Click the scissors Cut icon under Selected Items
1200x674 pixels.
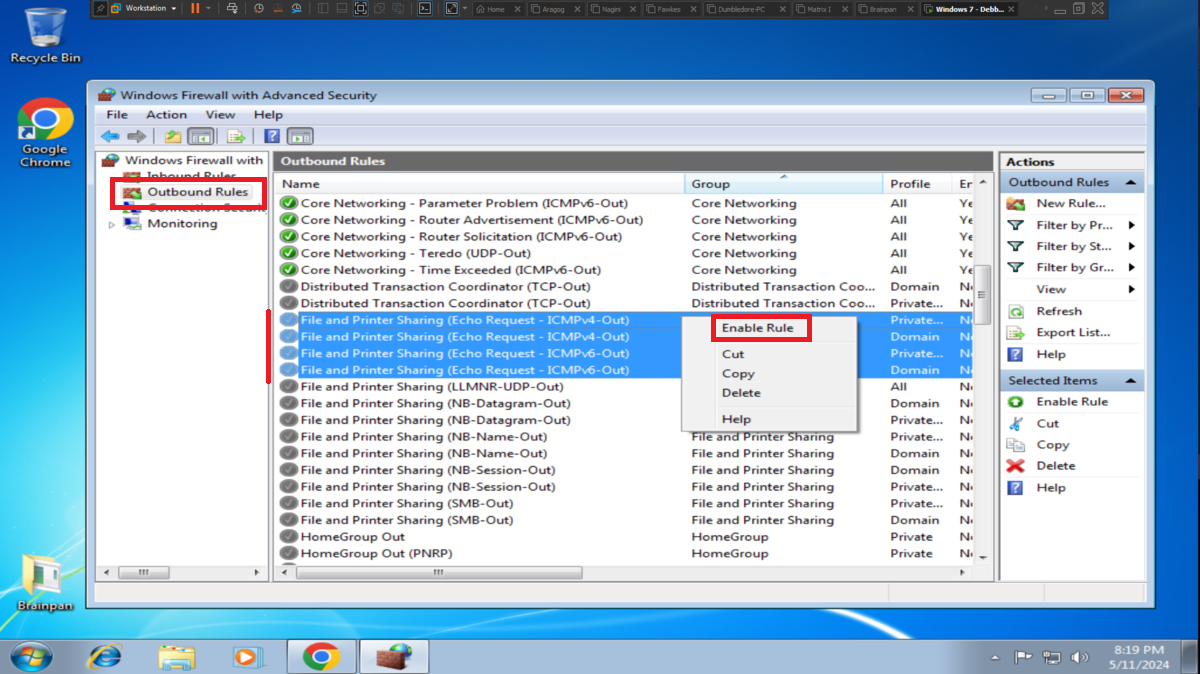(x=1016, y=424)
